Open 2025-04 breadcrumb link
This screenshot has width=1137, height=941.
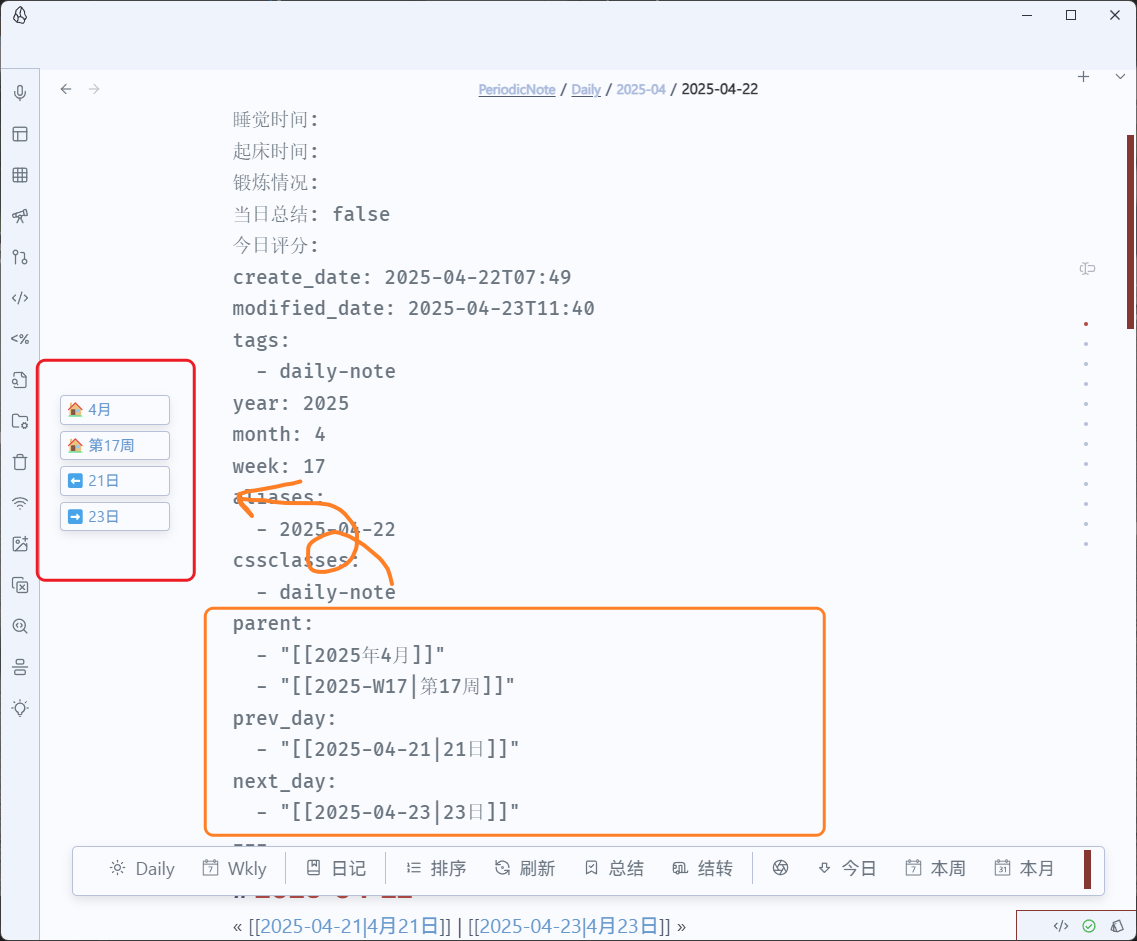point(641,89)
